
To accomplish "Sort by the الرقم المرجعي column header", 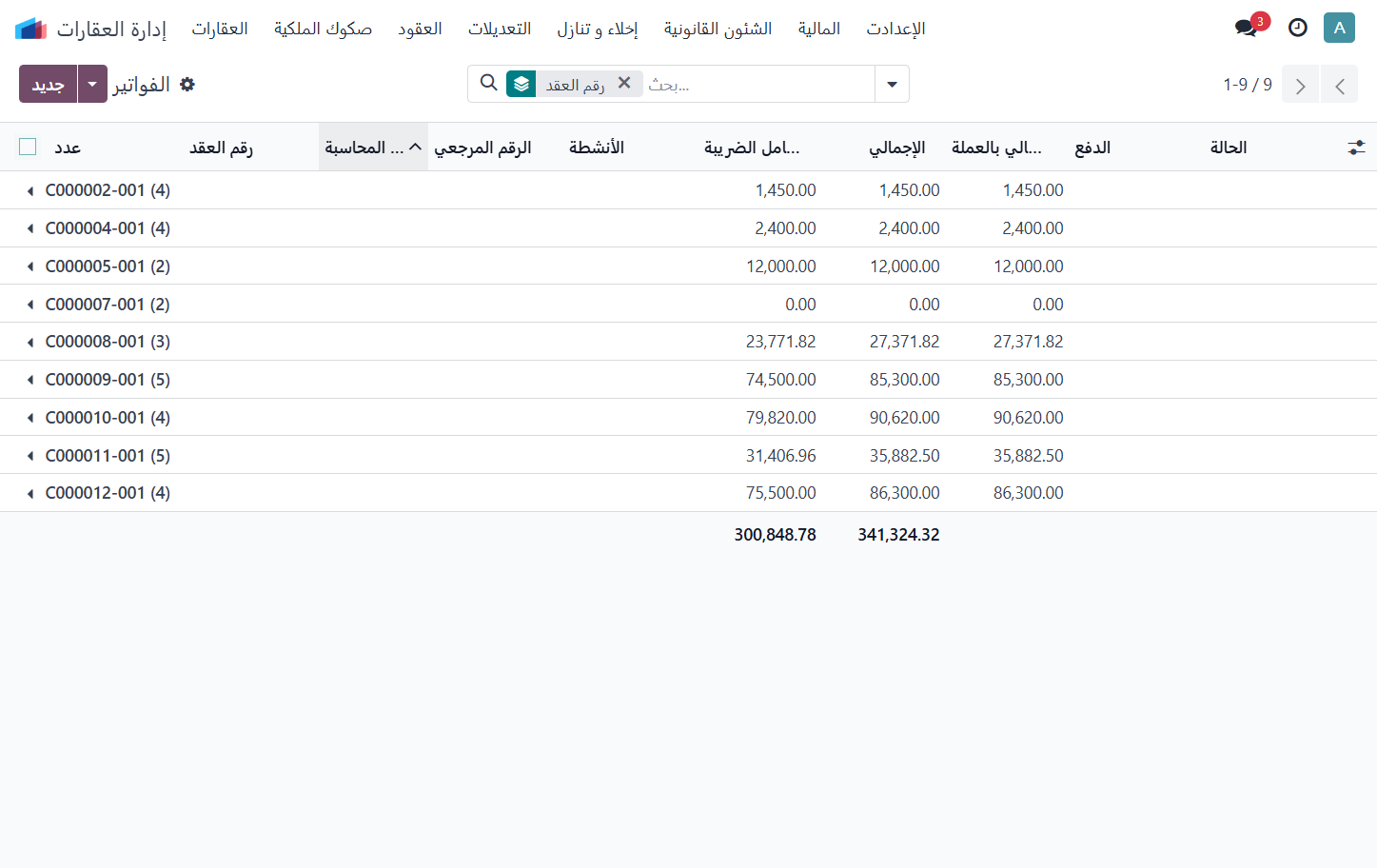I will [482, 148].
